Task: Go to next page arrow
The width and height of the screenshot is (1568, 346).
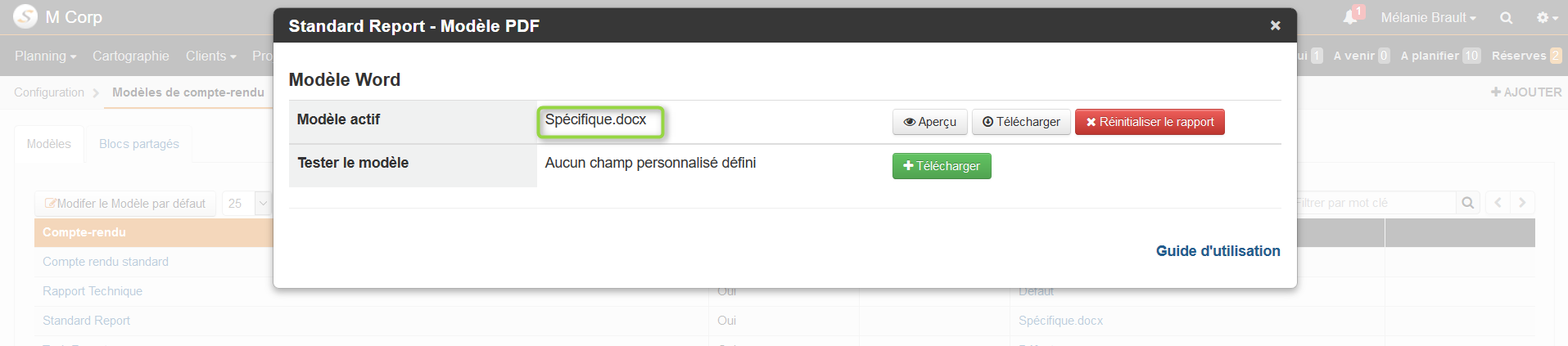Action: (1522, 203)
